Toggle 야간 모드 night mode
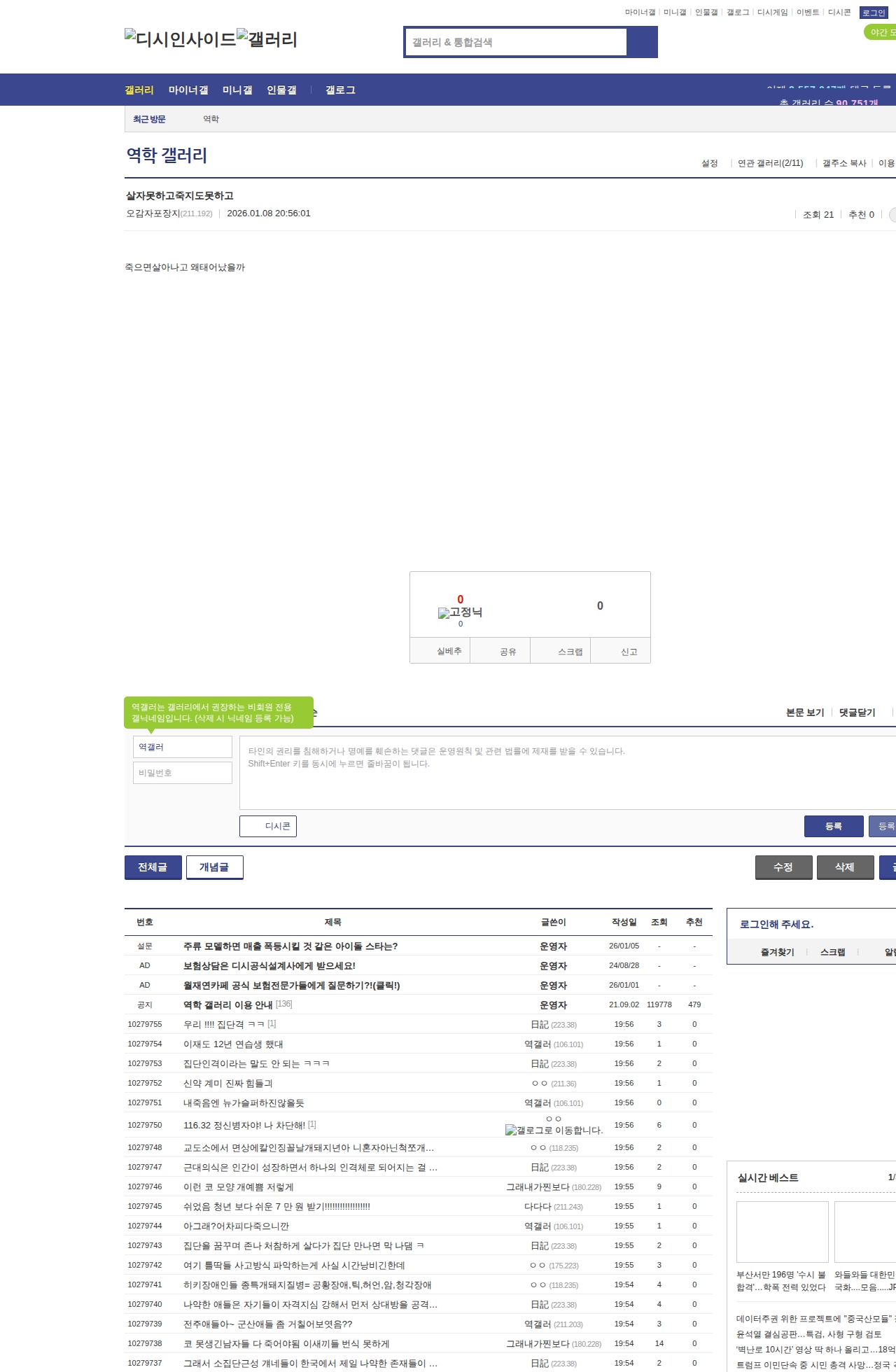 pyautogui.click(x=880, y=32)
